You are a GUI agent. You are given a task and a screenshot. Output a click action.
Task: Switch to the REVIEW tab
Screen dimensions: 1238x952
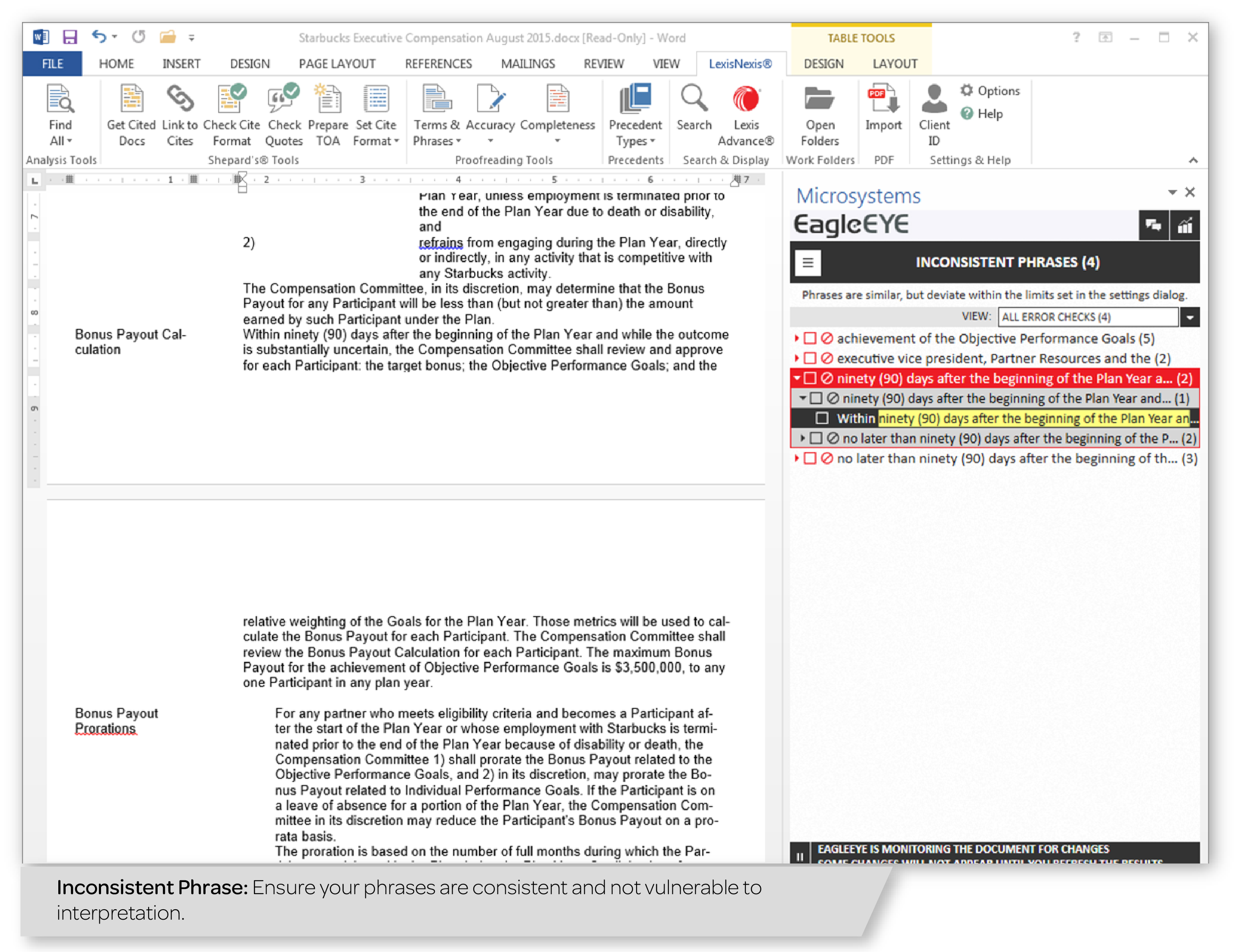tap(603, 63)
